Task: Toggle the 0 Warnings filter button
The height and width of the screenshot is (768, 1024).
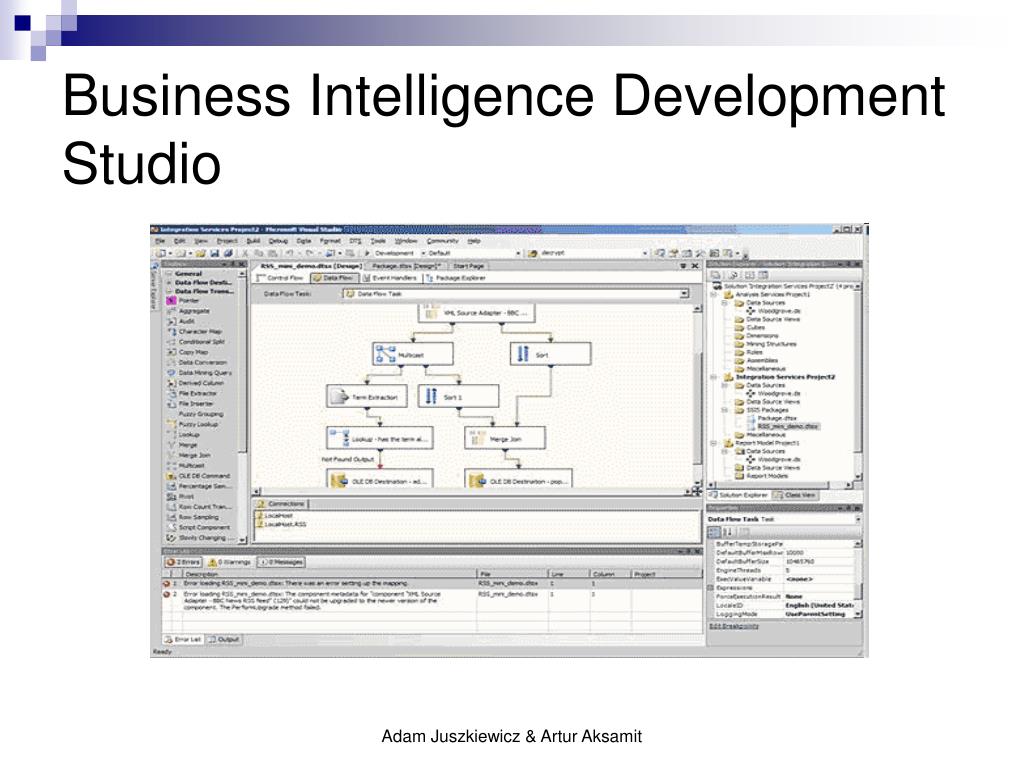Action: pyautogui.click(x=229, y=562)
